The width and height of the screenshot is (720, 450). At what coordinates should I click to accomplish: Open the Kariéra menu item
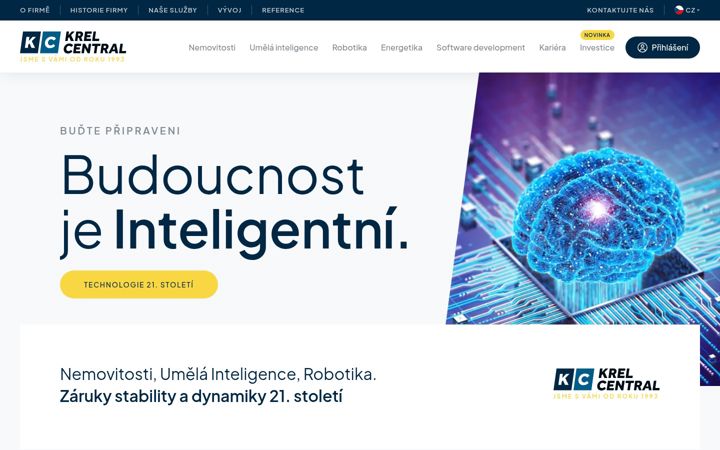pyautogui.click(x=552, y=48)
